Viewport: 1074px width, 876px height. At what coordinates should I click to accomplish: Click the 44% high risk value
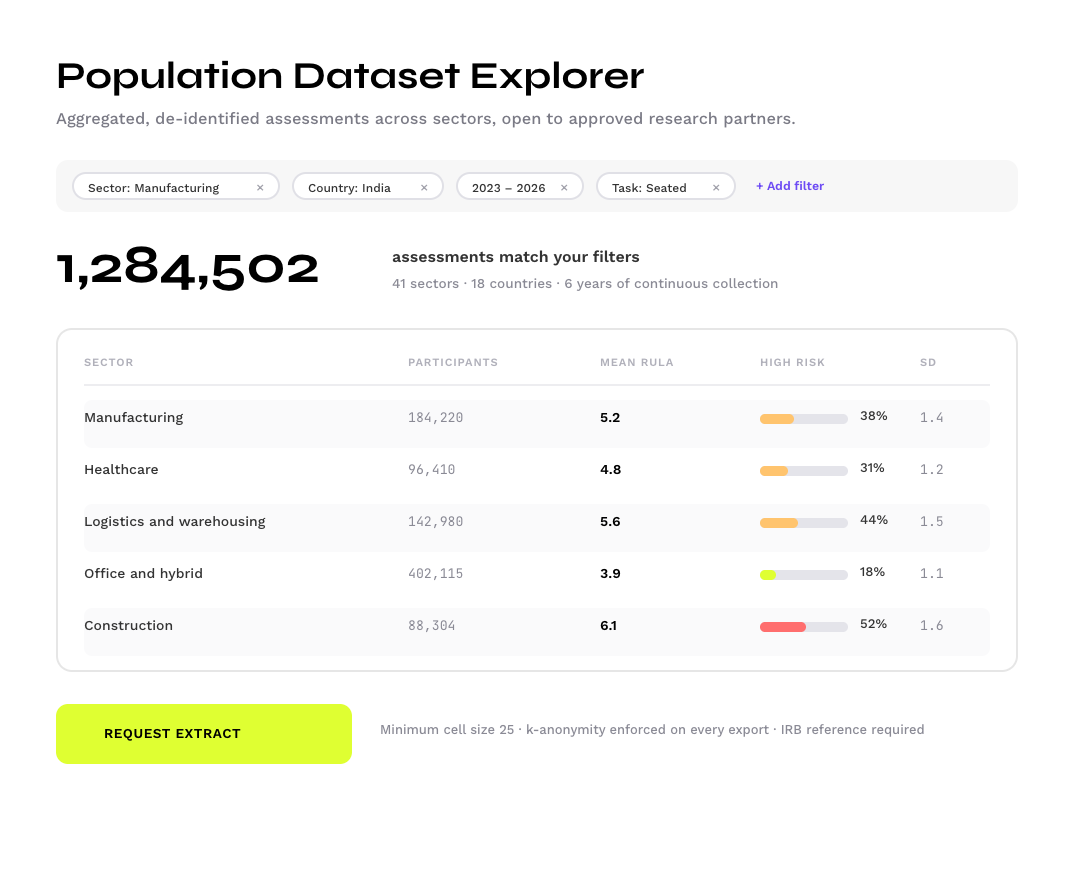coord(874,521)
